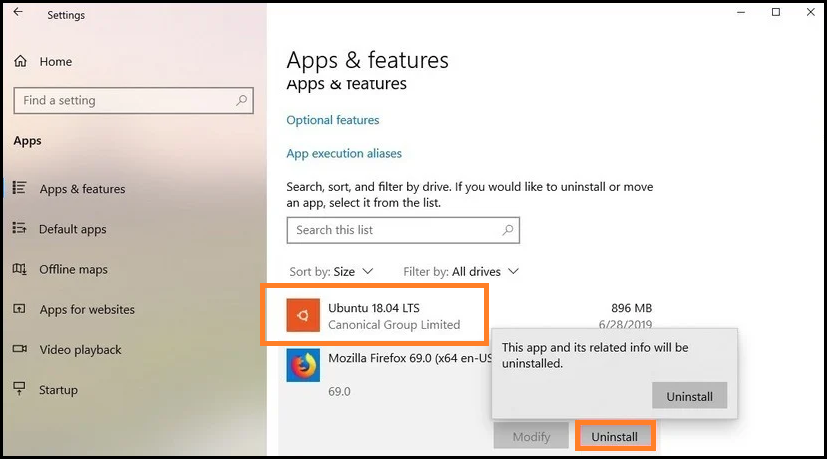The width and height of the screenshot is (827, 459).
Task: Open the Sort by Size dropdown
Action: click(x=331, y=272)
